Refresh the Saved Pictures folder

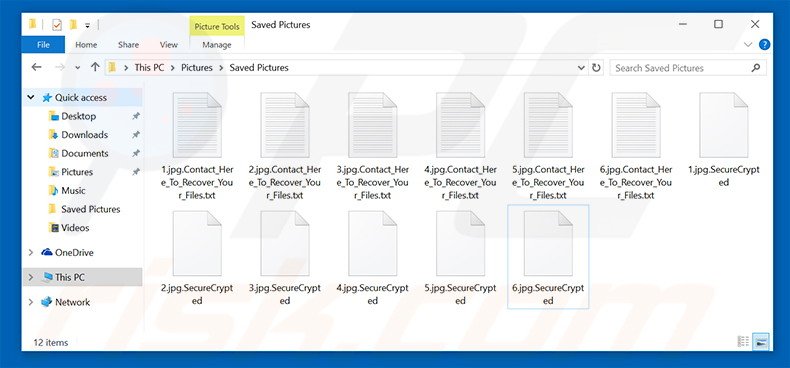(x=596, y=68)
